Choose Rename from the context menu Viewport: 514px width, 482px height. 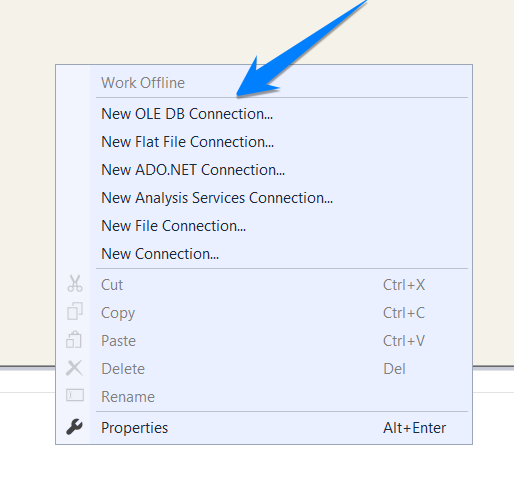[128, 397]
